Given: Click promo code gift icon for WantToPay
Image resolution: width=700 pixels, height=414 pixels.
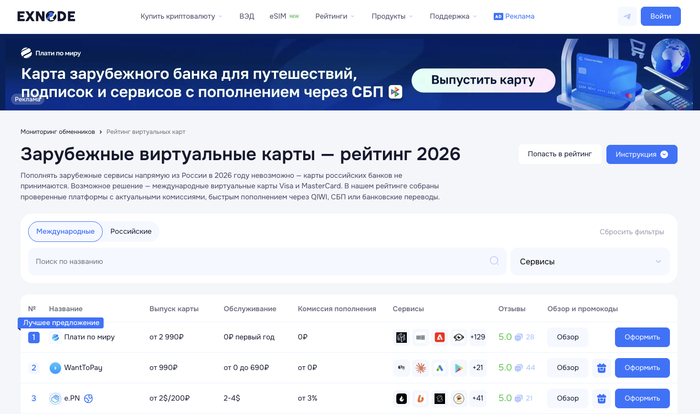Looking at the screenshot, I should click(x=601, y=368).
